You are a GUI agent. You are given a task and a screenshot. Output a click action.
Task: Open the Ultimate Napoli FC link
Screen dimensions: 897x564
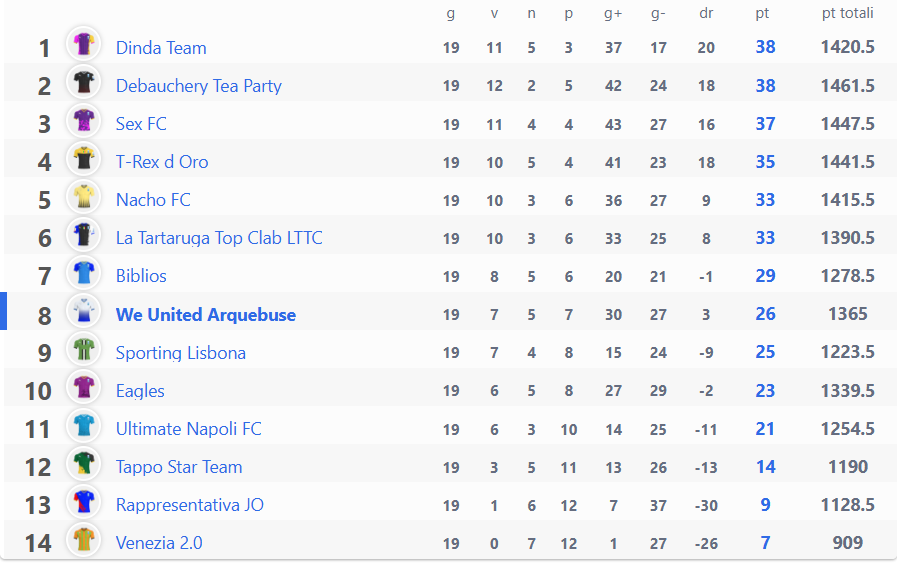click(189, 428)
